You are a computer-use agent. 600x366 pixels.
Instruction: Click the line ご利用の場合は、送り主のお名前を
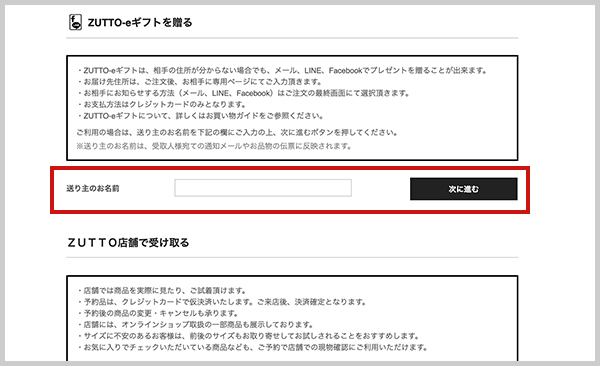tap(237, 132)
